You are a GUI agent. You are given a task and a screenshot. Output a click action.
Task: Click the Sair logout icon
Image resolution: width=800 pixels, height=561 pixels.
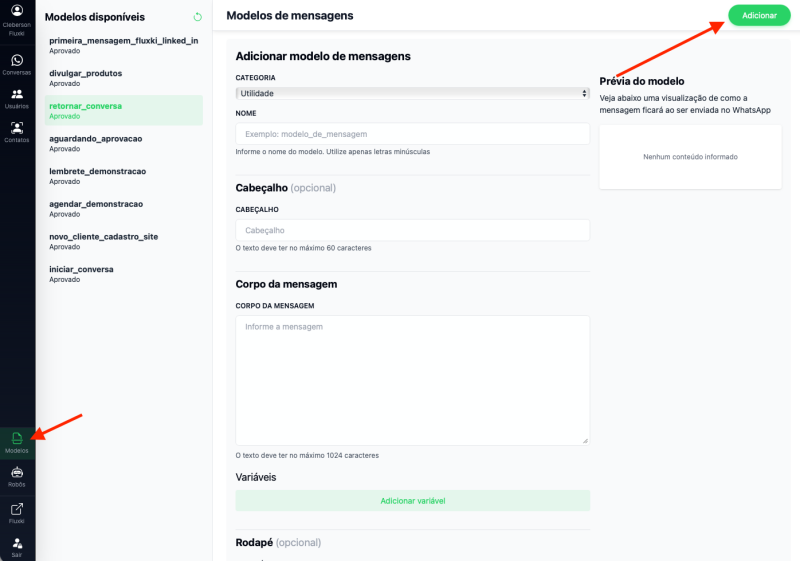(x=17, y=543)
